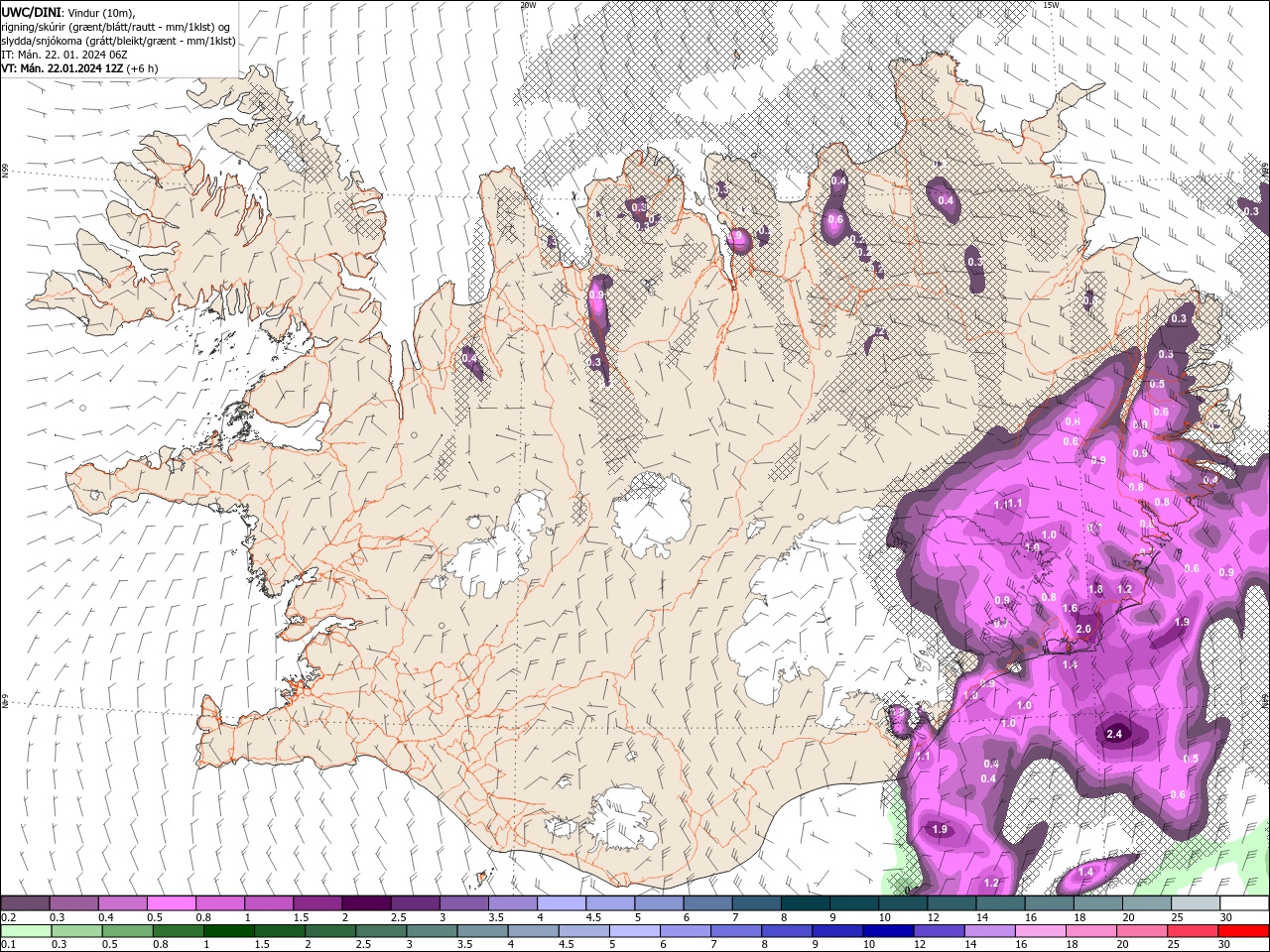The image size is (1270, 952).
Task: Select the pale blue 4 snow legend swatch
Action: (x=562, y=903)
